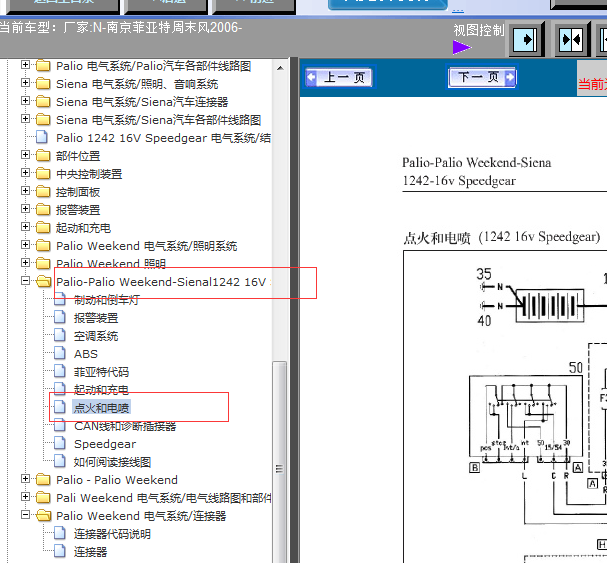Click document icon beside Speedgear
Viewport: 607px width, 563px height.
tap(60, 443)
